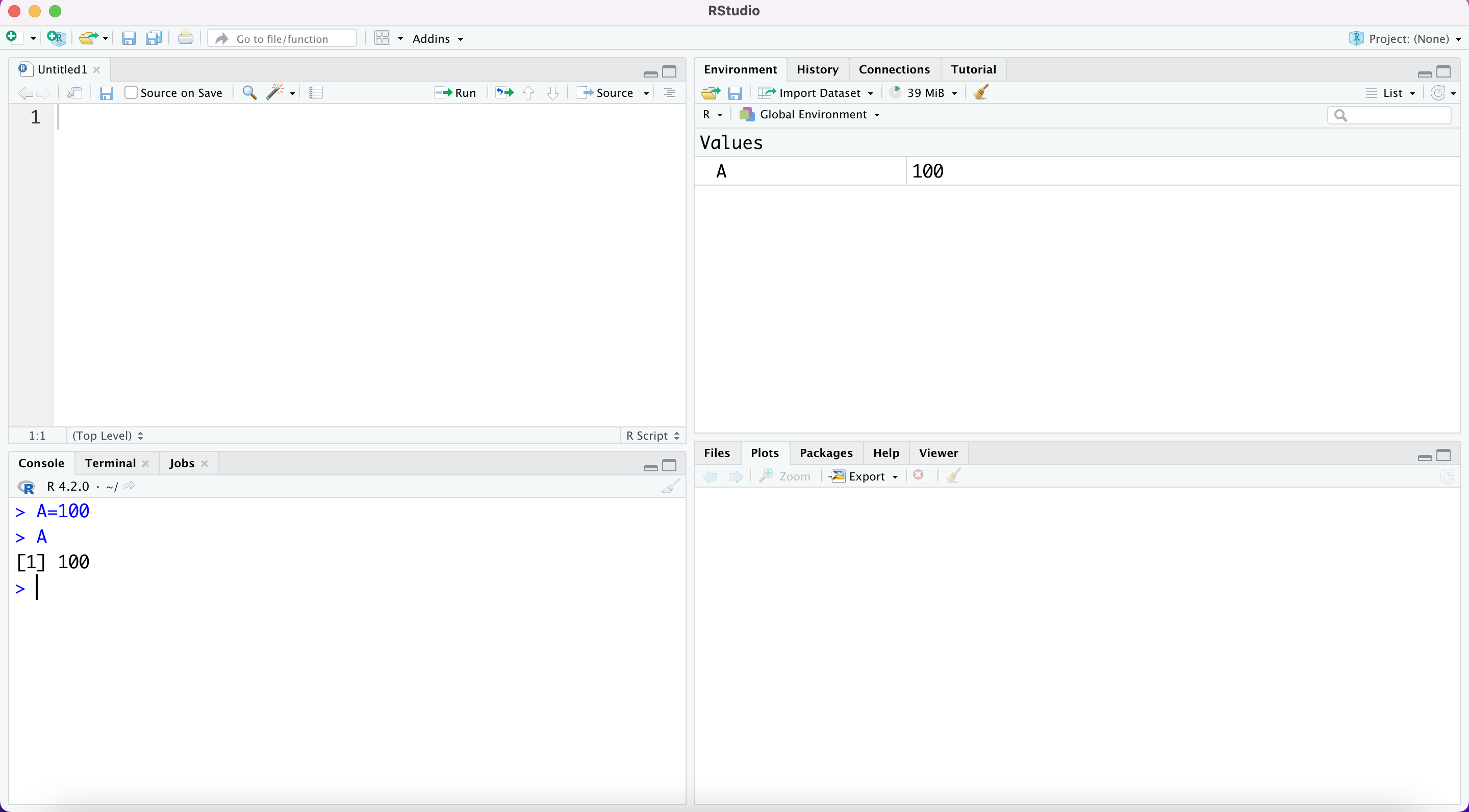Click the Go to file/function field

click(283, 38)
